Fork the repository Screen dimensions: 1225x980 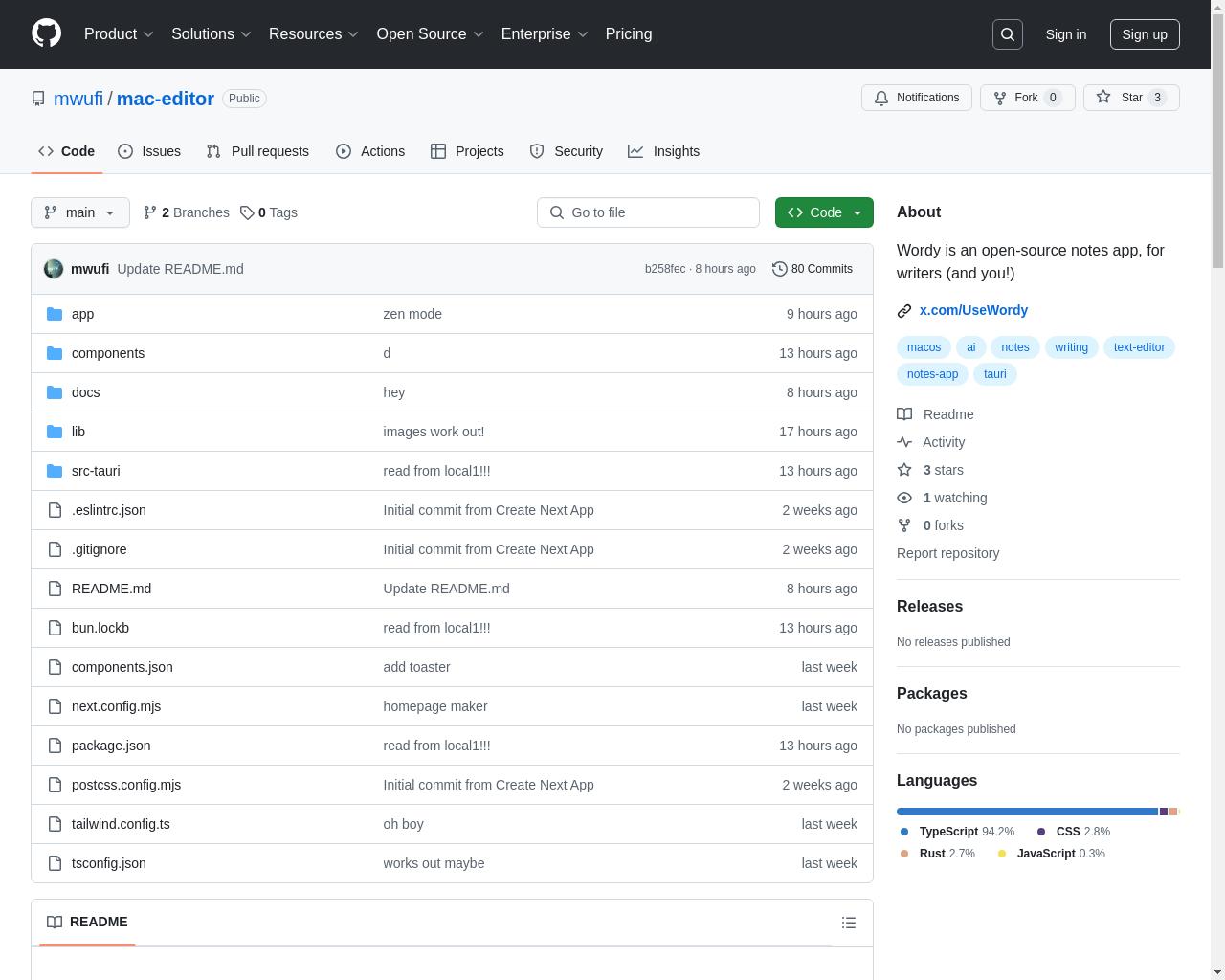(1027, 98)
